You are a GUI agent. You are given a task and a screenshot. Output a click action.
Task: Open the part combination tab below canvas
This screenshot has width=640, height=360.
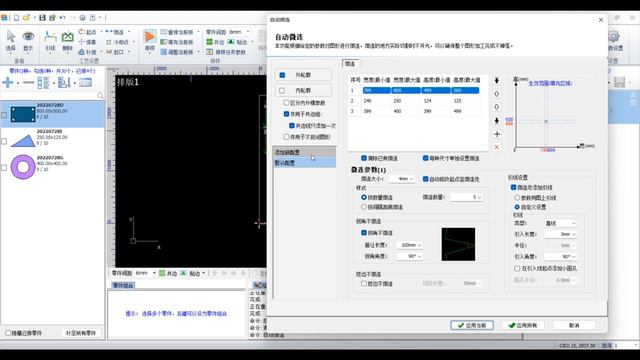pyautogui.click(x=123, y=285)
